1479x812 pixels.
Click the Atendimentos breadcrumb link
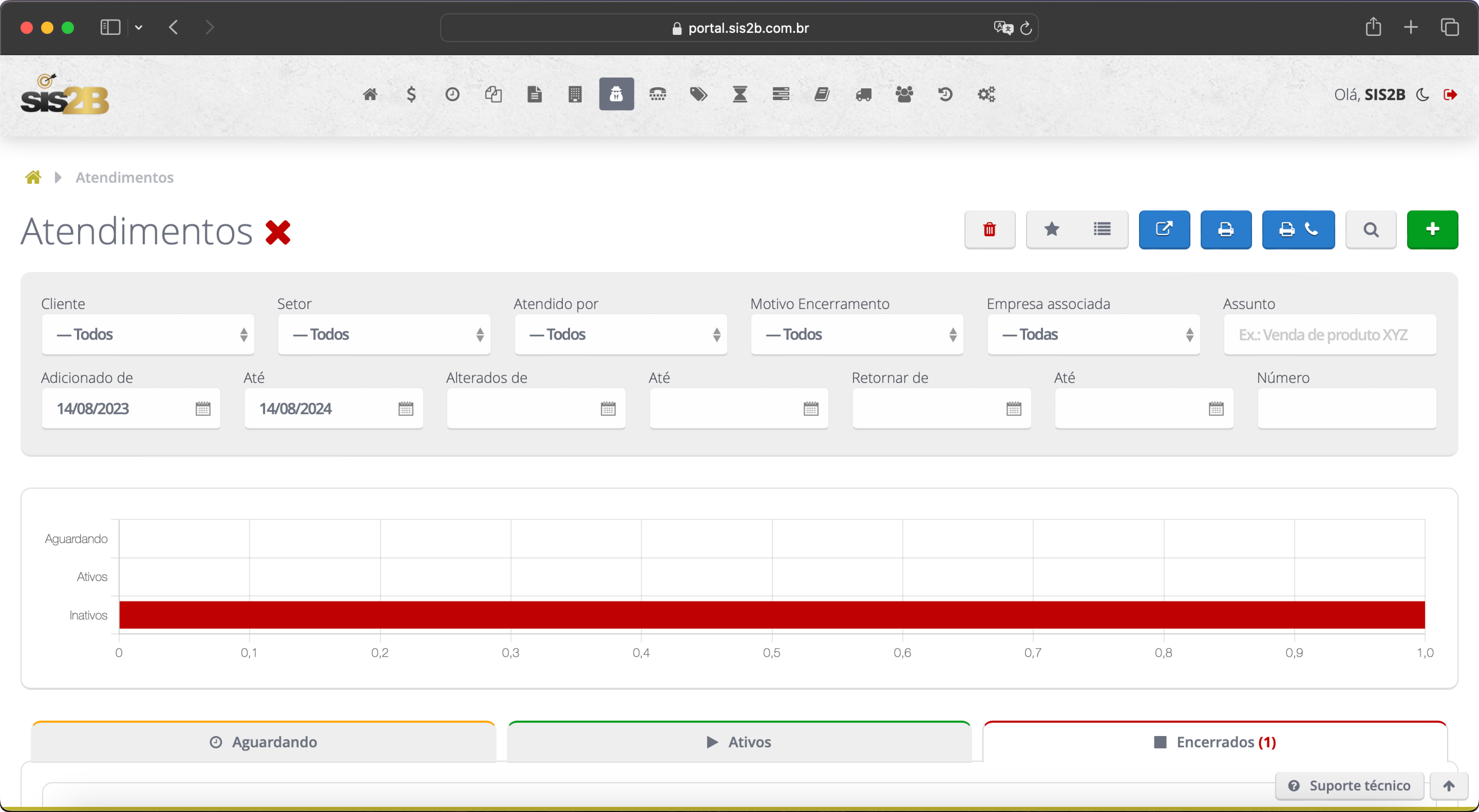point(125,177)
